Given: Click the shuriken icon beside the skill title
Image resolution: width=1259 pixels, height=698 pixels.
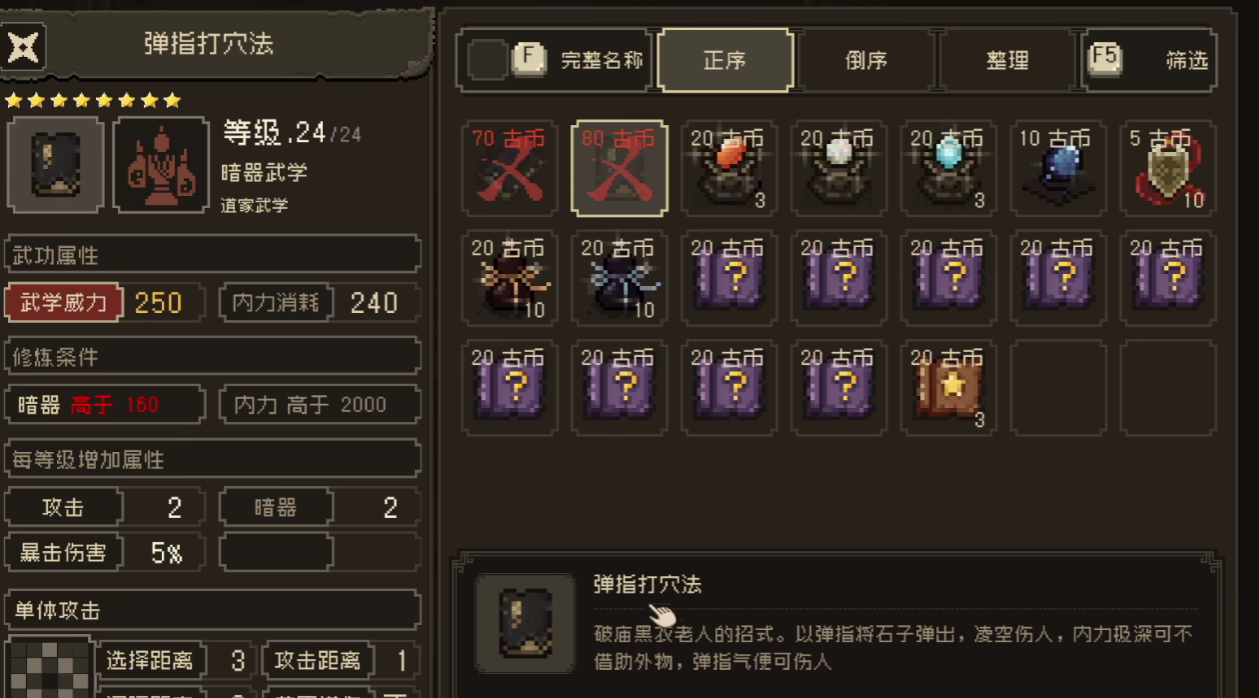Looking at the screenshot, I should pyautogui.click(x=22, y=46).
